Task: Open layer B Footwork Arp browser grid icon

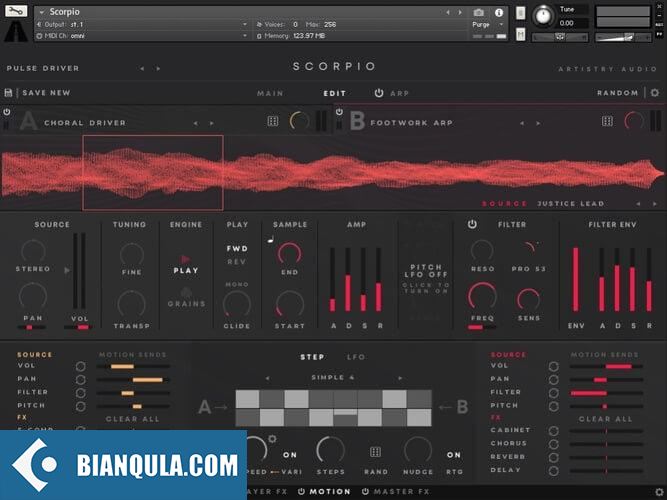Action: 607,121
